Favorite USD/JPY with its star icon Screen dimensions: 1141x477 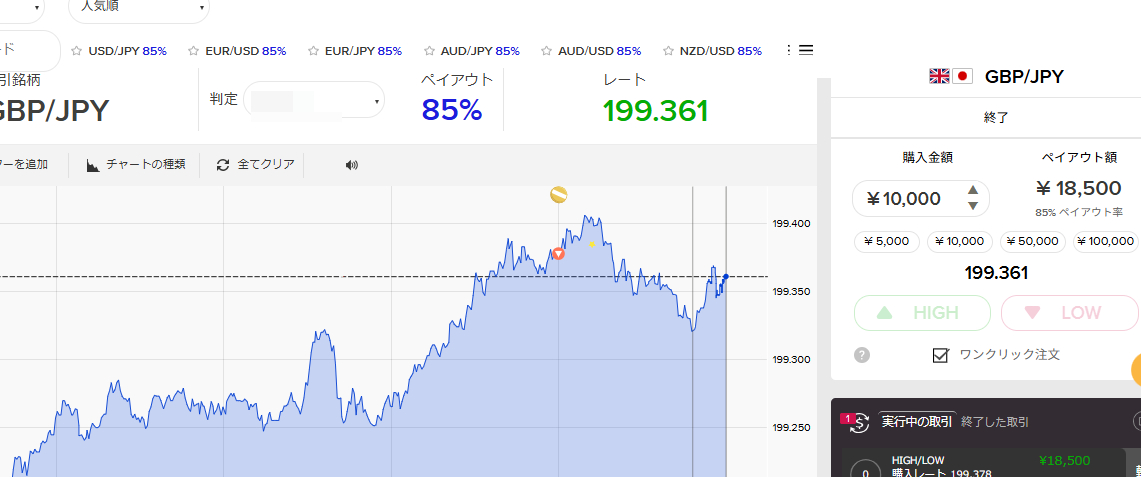tap(76, 51)
